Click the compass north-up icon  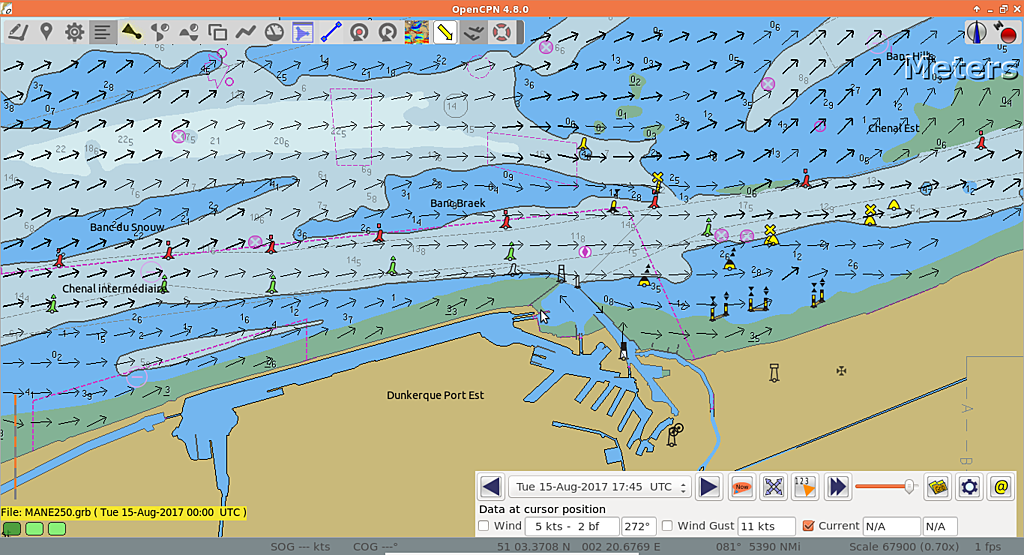977,32
